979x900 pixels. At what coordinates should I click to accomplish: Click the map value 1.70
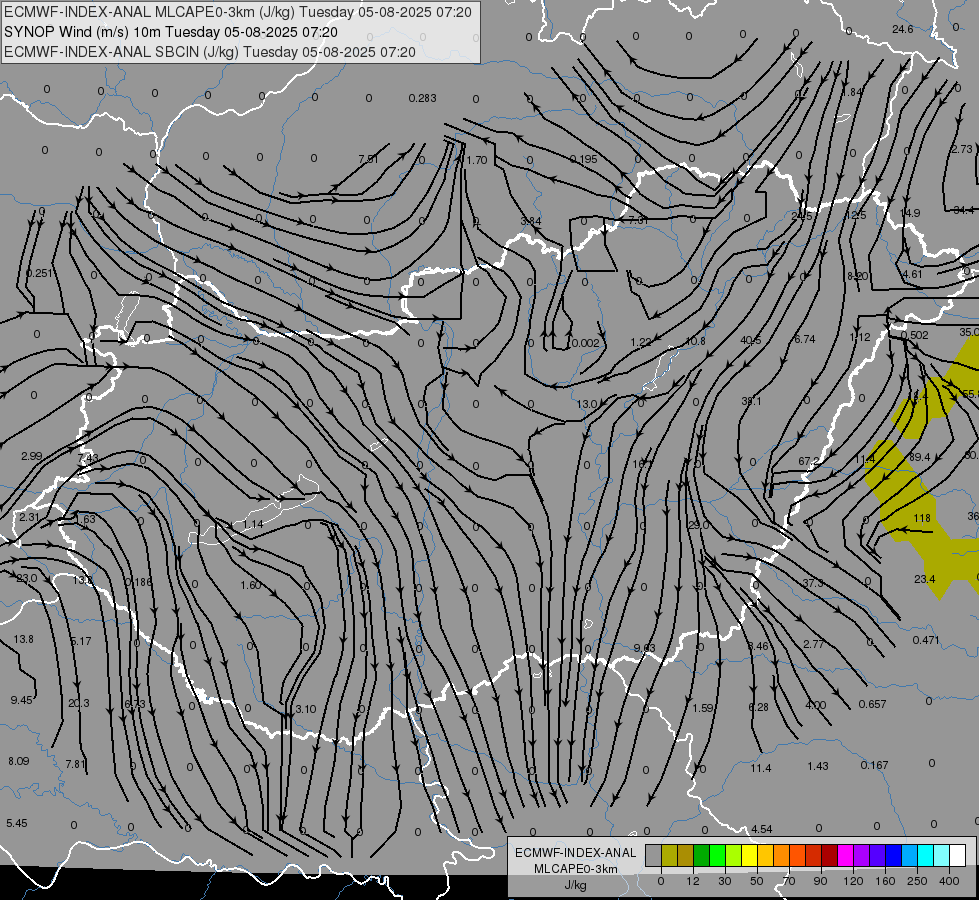tap(477, 160)
